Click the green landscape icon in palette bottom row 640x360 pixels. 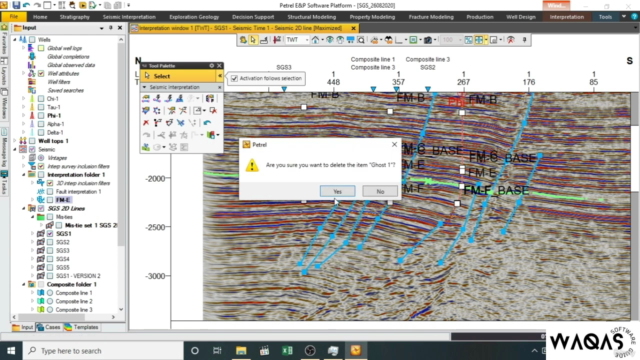tap(146, 147)
